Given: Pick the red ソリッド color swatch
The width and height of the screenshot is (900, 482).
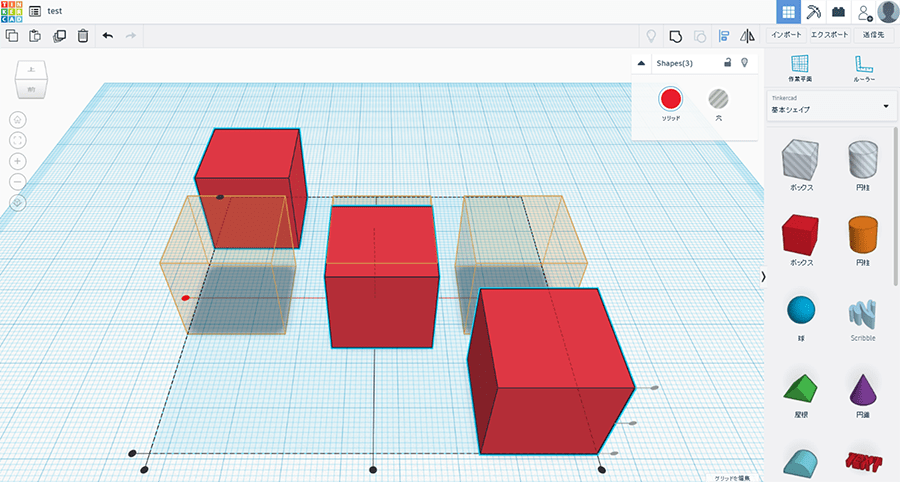Looking at the screenshot, I should (670, 98).
